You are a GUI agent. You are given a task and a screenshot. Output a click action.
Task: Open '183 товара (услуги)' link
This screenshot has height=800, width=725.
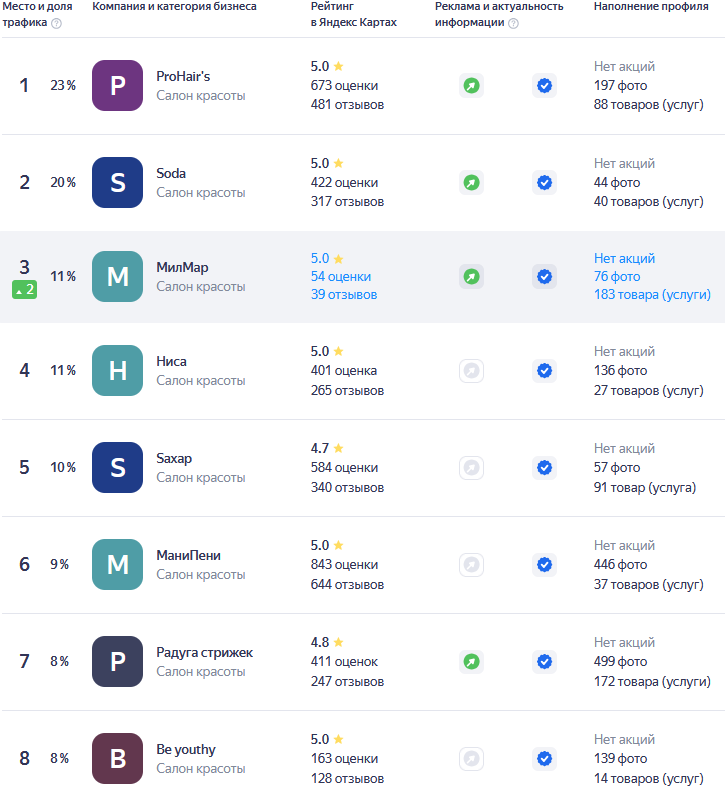pos(652,295)
